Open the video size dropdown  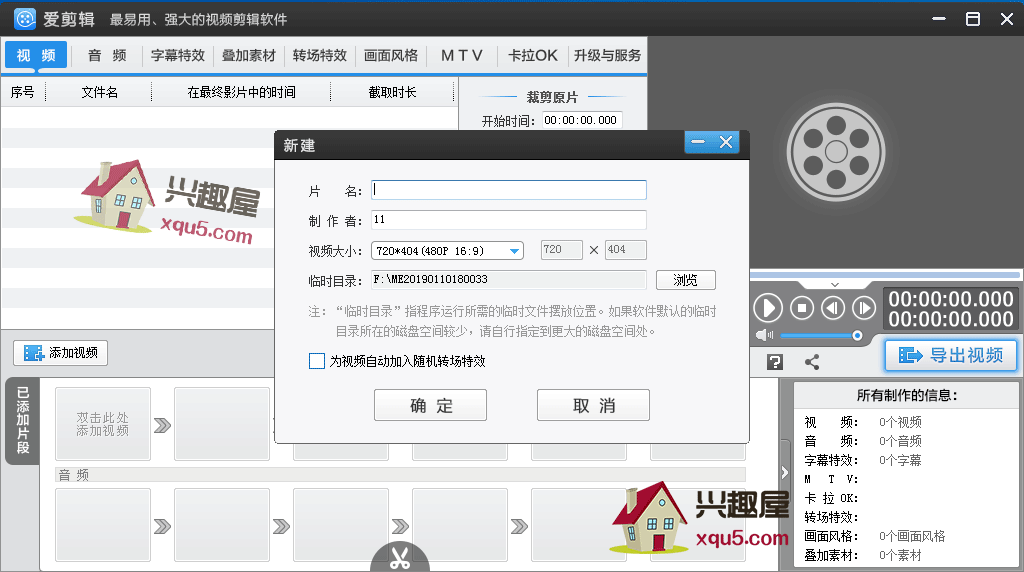coord(515,251)
